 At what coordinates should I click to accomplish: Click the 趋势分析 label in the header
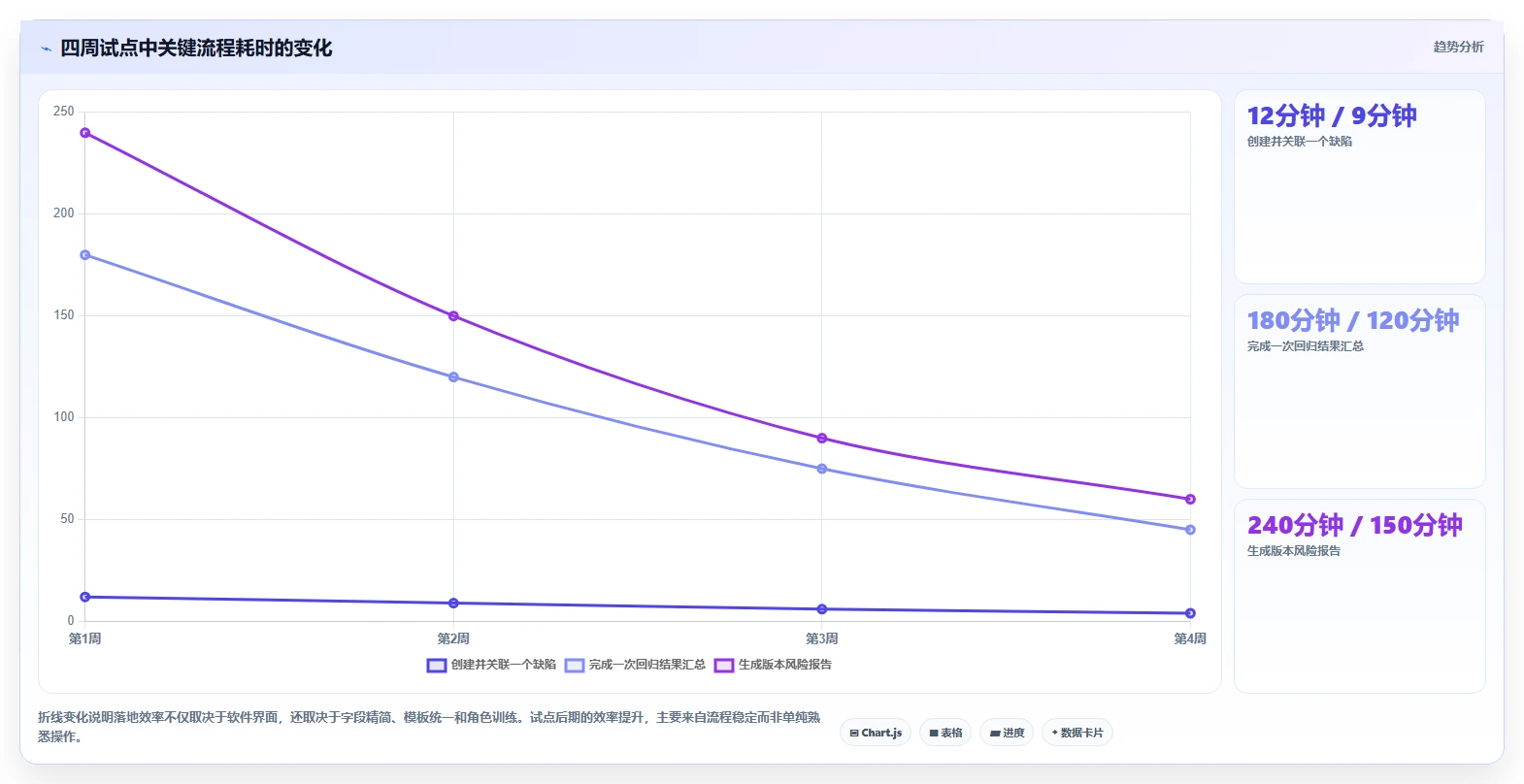point(1458,47)
